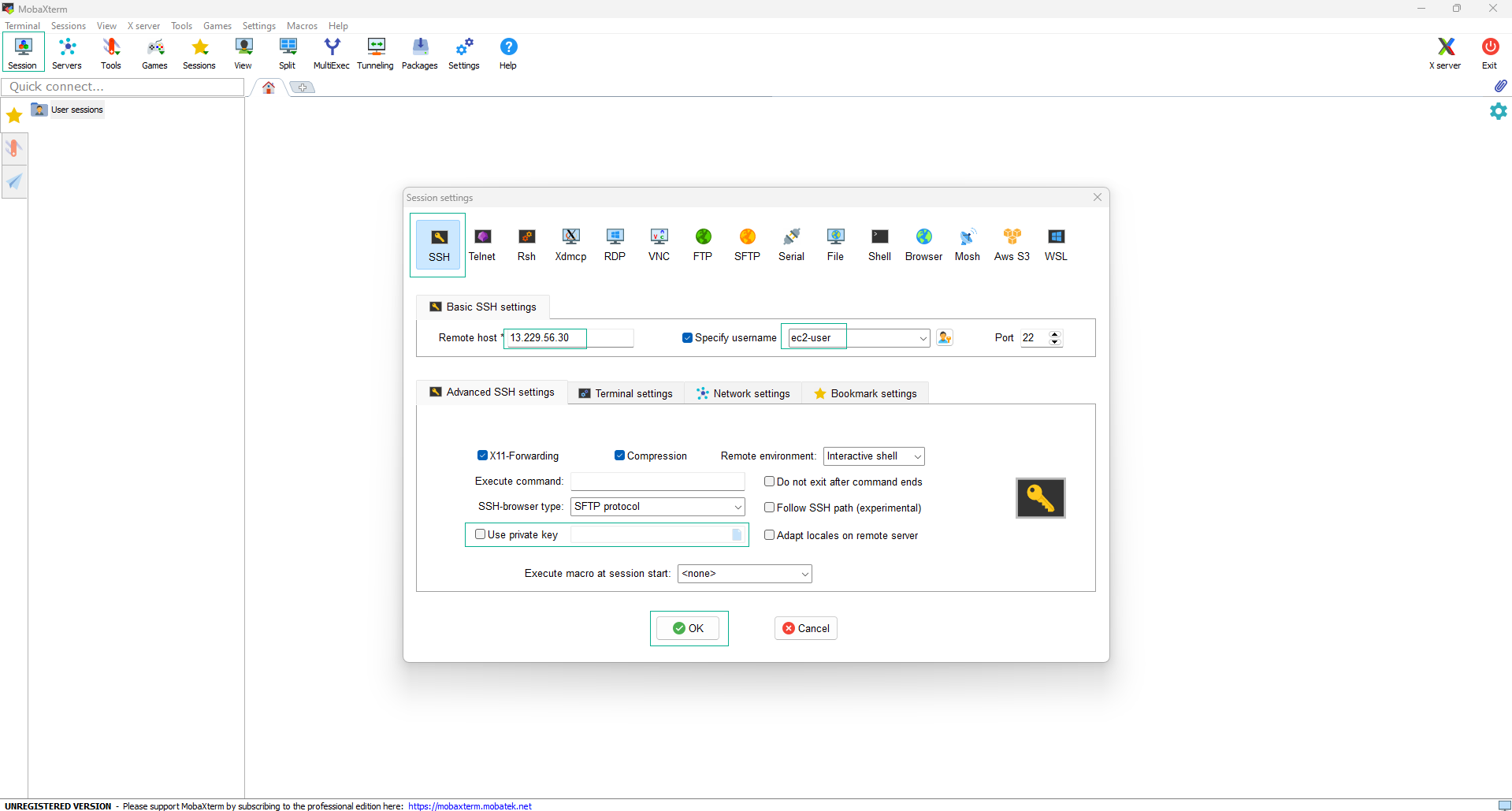This screenshot has height=811, width=1512.
Task: Select the Aws S3 session type
Action: [x=1012, y=245]
